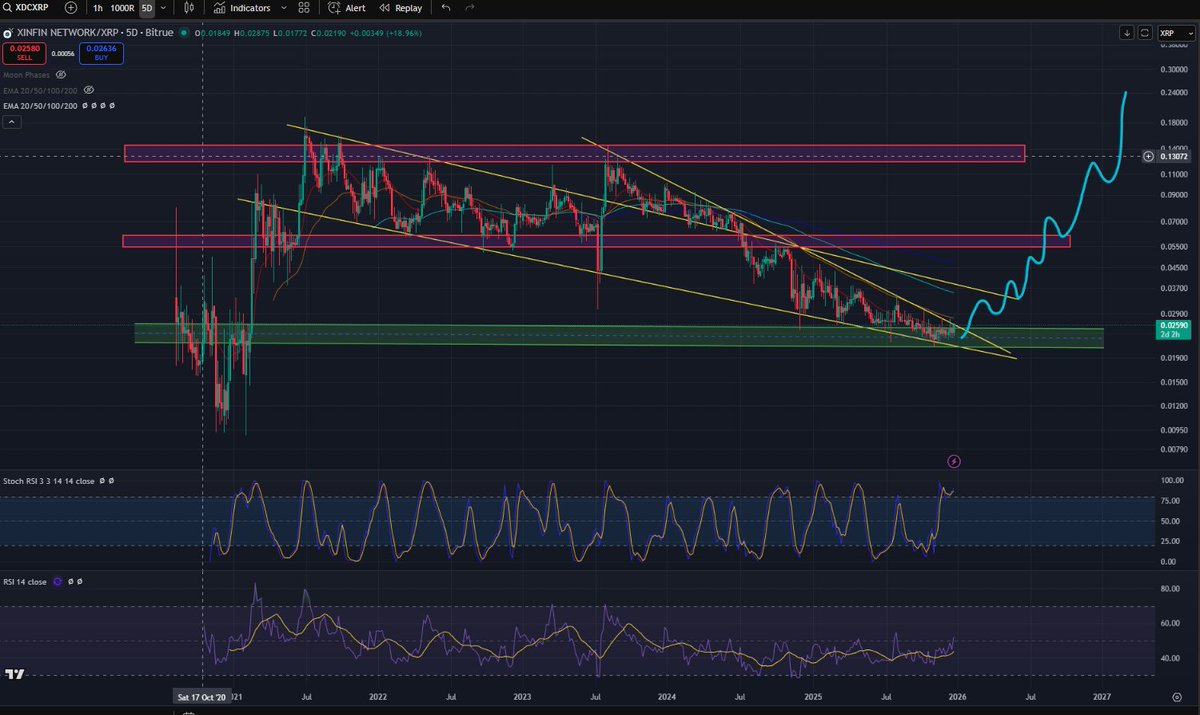The image size is (1200, 715).
Task: Click the multi-chart layout grid icon
Action: click(x=302, y=7)
